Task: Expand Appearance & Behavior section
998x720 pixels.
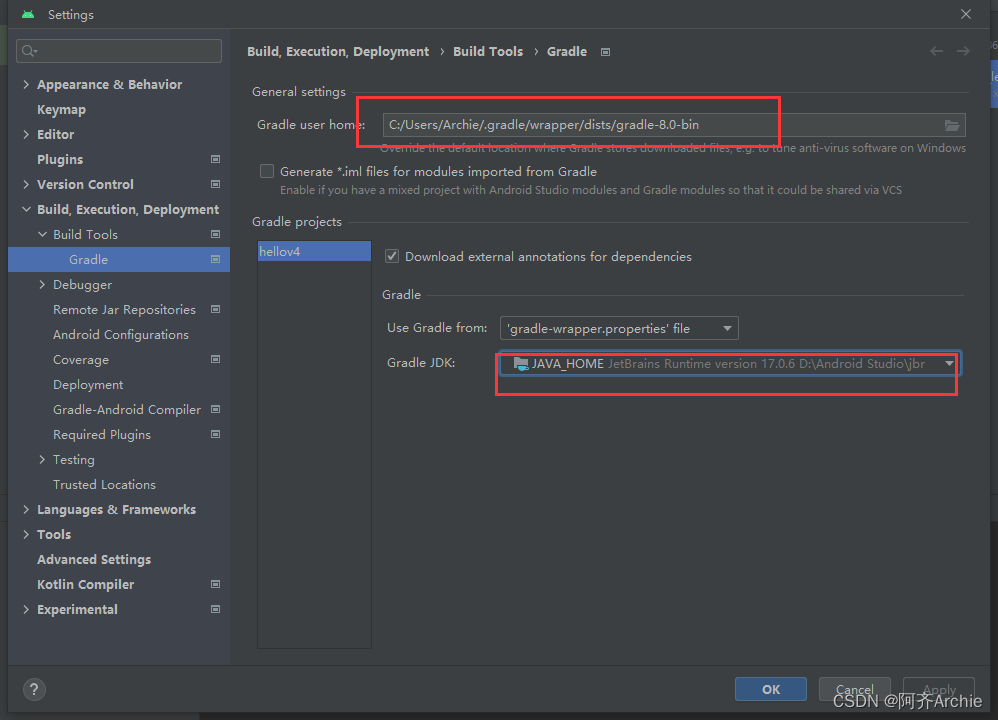Action: [26, 84]
